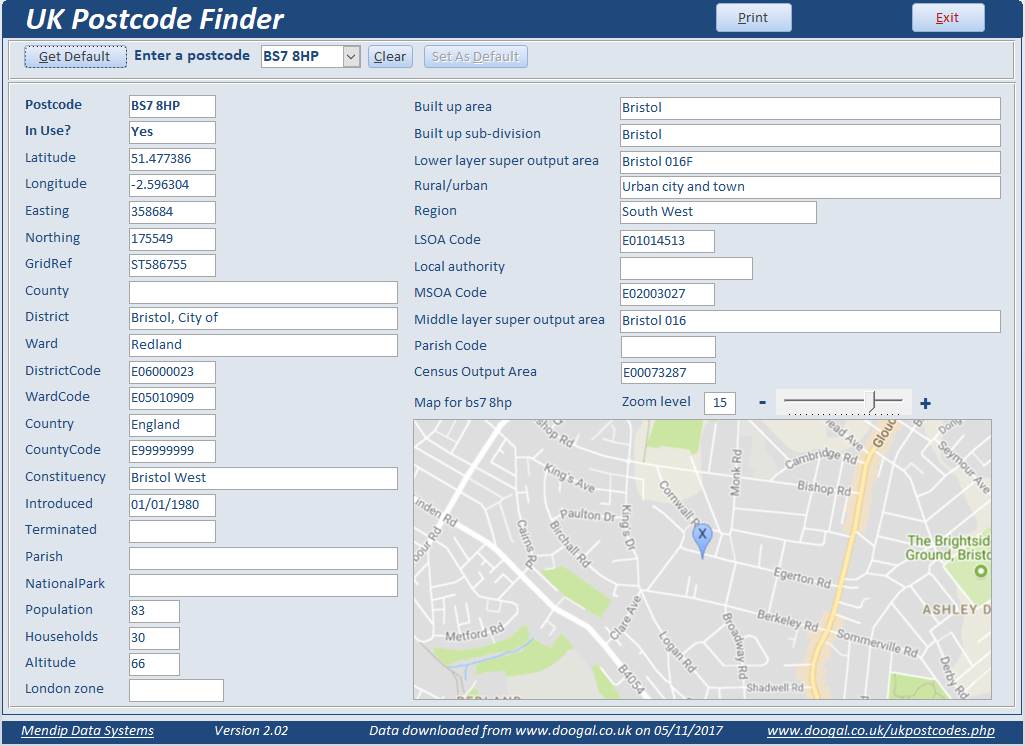Screen dimensions: 1025x746
Task: Open the postcode combo box dropdown arrow
Action: (351, 57)
